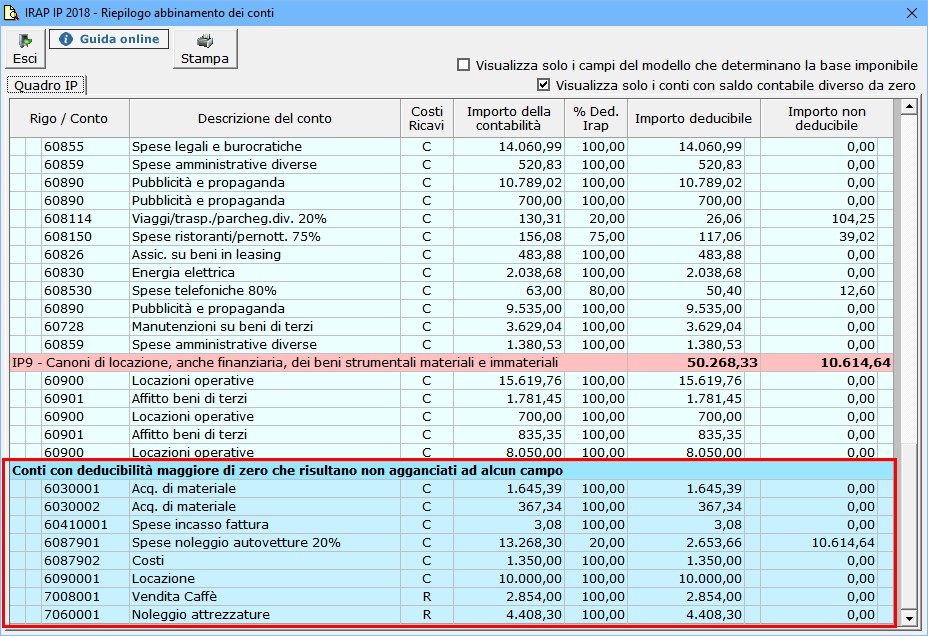
Task: Click Spese amministrative diverse row with 520,83
Action: coord(451,164)
